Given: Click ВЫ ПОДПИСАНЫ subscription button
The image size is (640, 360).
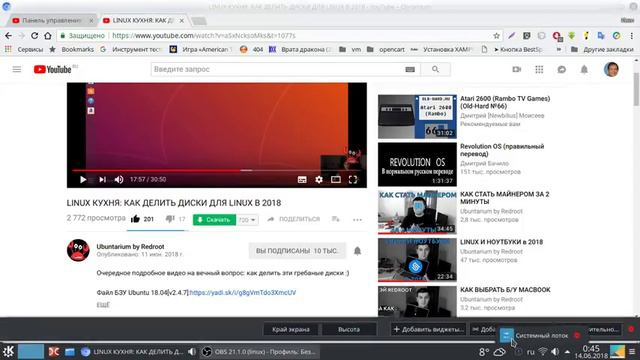Looking at the screenshot, I should point(297,251).
